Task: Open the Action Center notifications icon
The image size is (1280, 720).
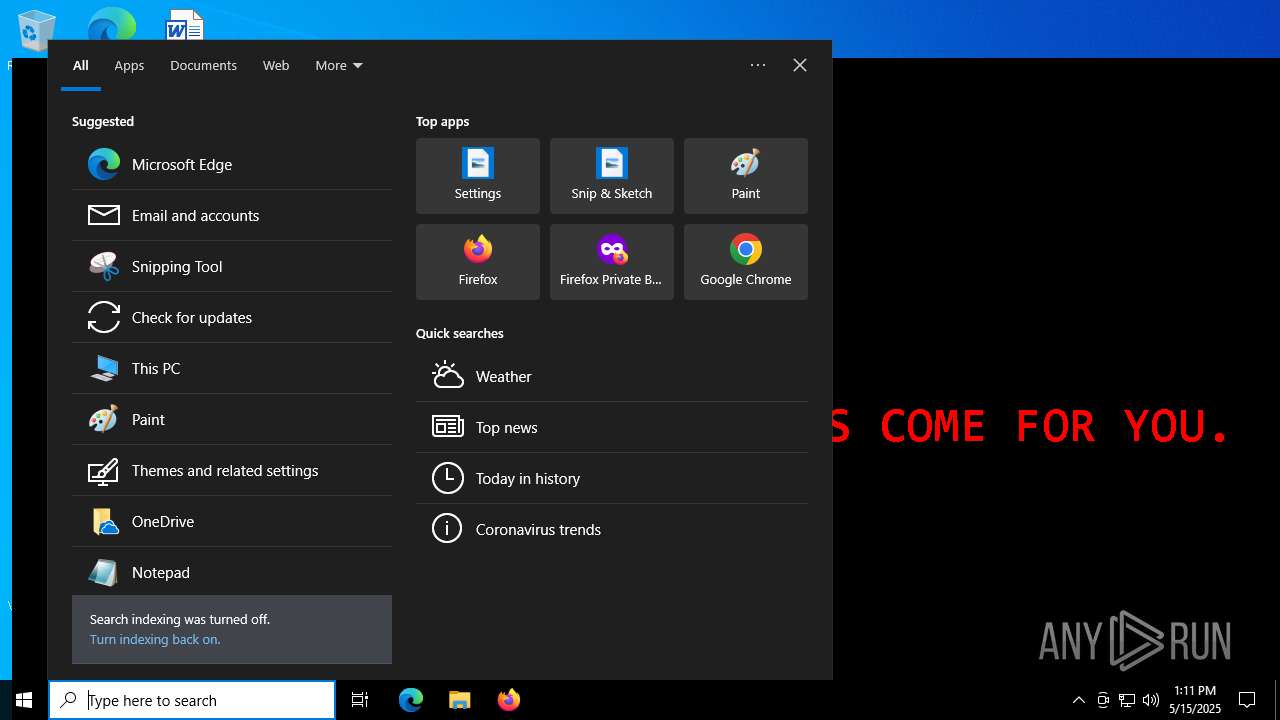Action: 1247,700
